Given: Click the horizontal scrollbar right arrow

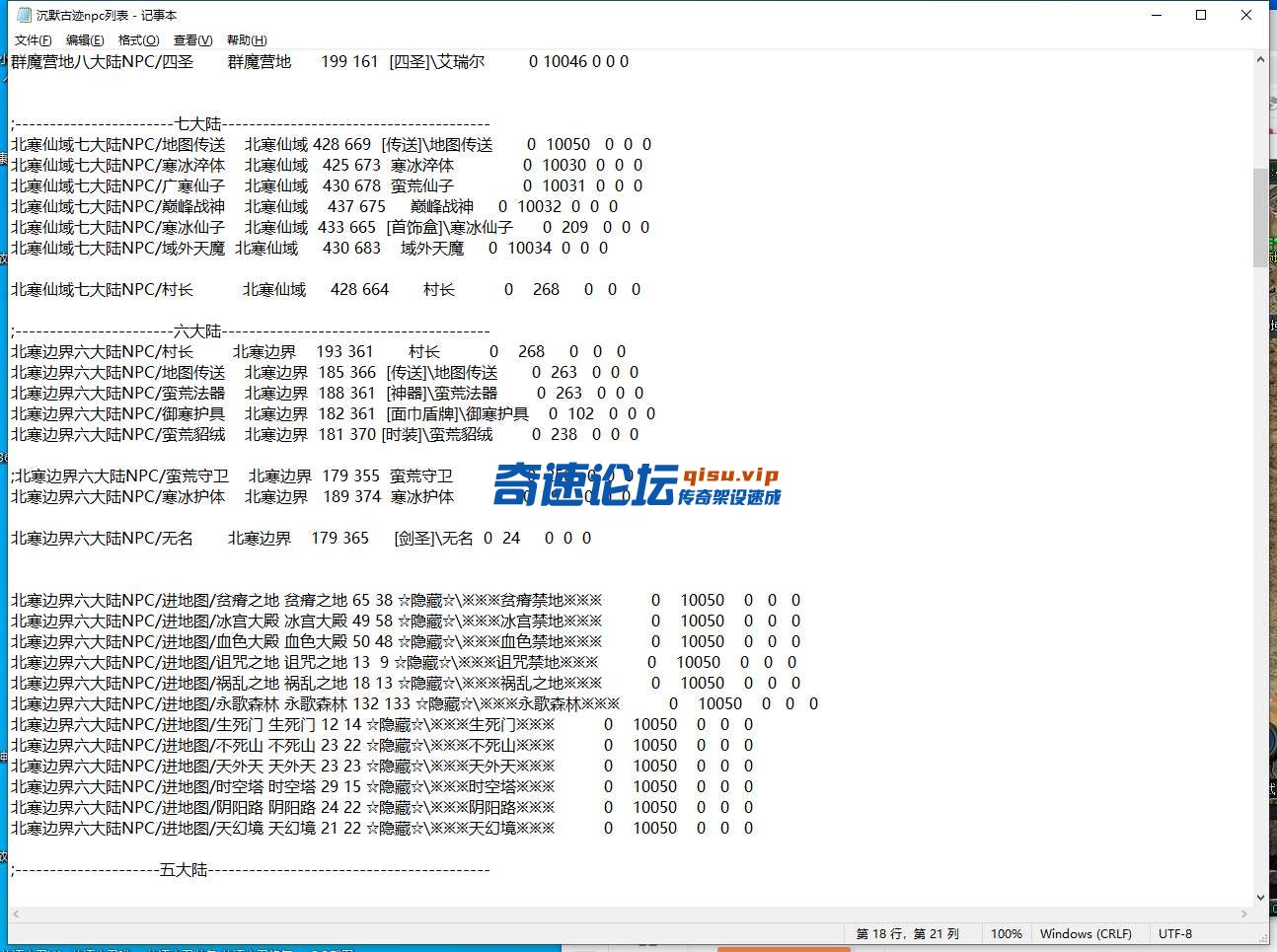Looking at the screenshot, I should pyautogui.click(x=1243, y=915).
